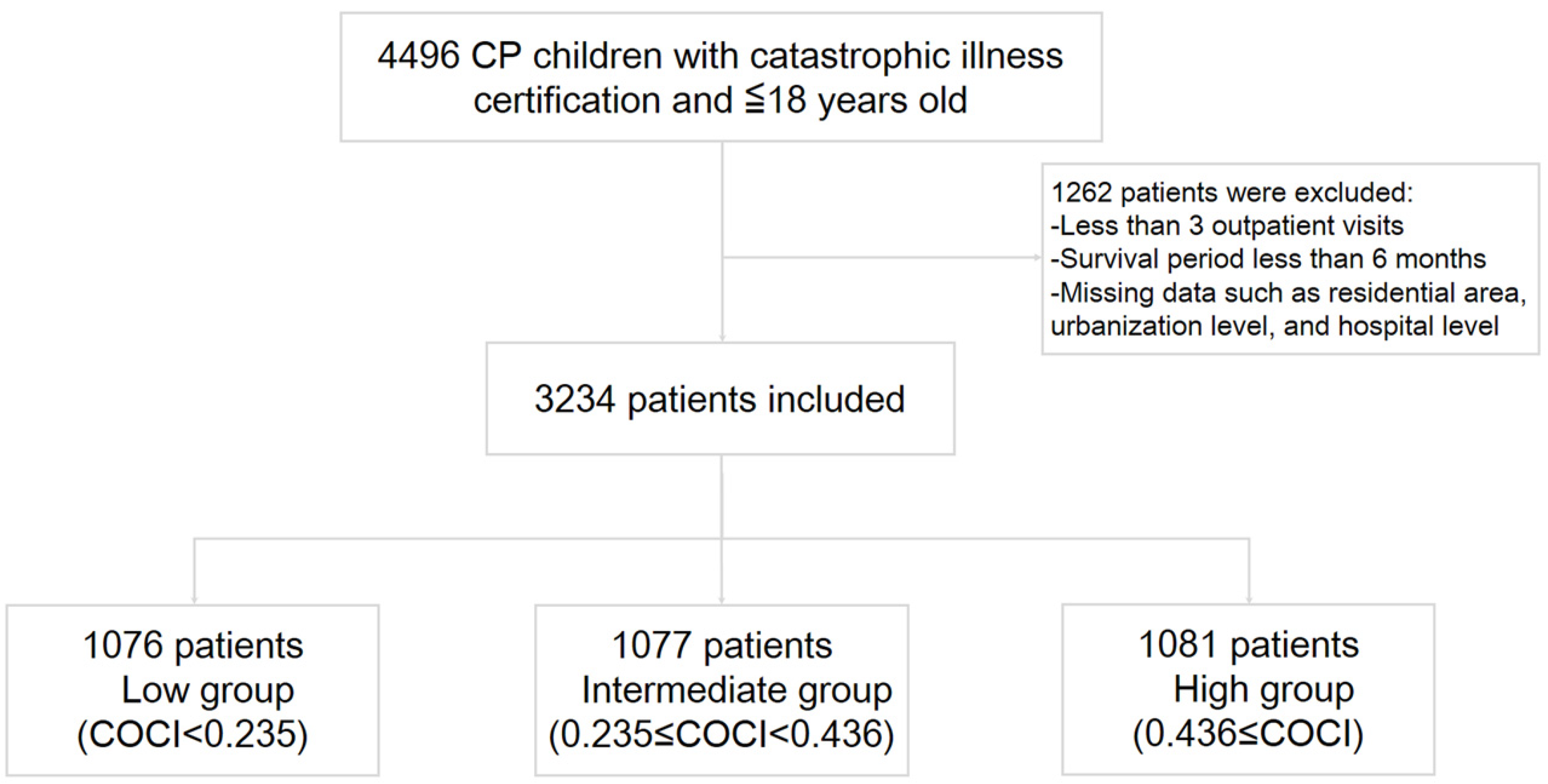This screenshot has height=784, width=1548.
Task: Click the '(COCI<0.235)' threshold text
Action: point(193,734)
